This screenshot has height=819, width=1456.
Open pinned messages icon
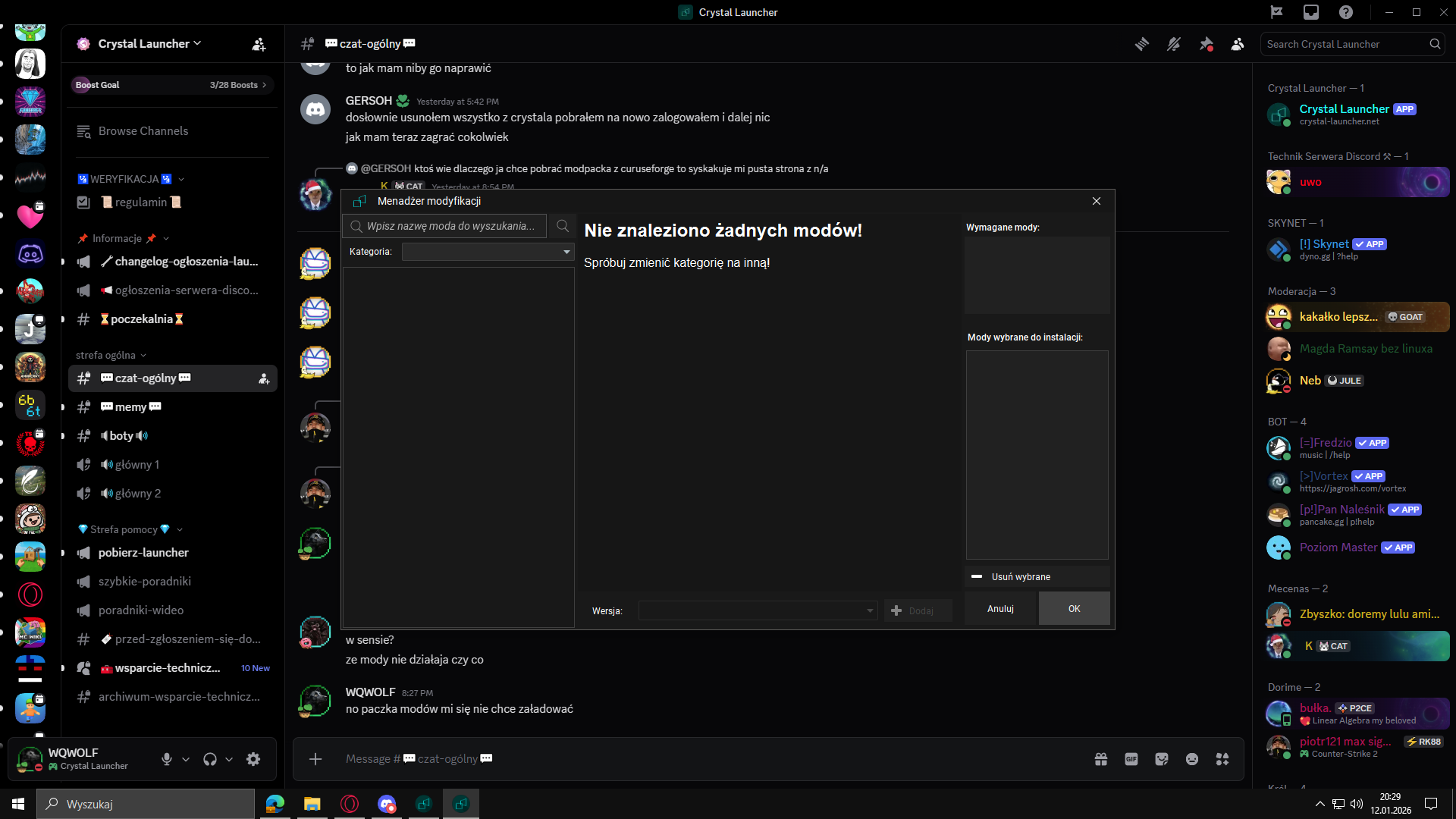1206,44
